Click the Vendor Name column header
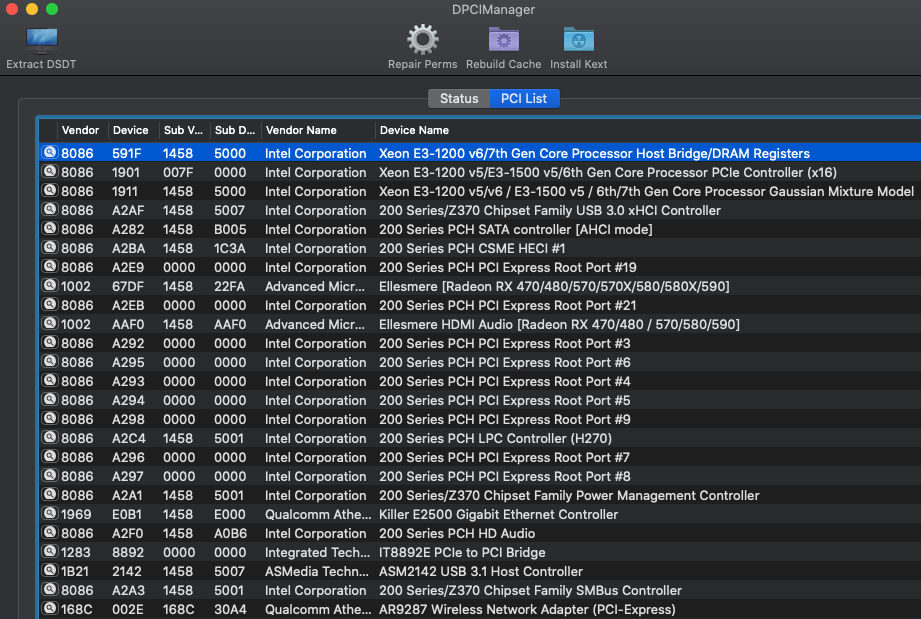This screenshot has height=619, width=921. pyautogui.click(x=300, y=130)
